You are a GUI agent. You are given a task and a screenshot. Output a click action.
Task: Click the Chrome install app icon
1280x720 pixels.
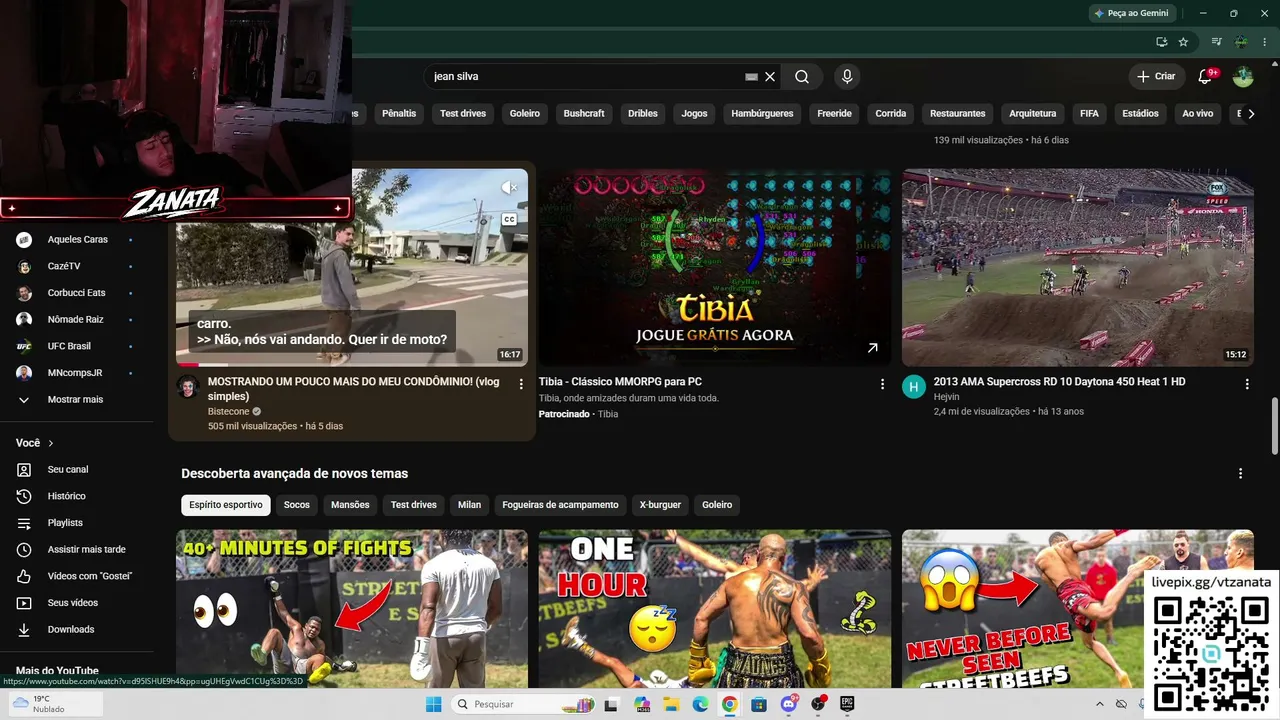click(1161, 42)
